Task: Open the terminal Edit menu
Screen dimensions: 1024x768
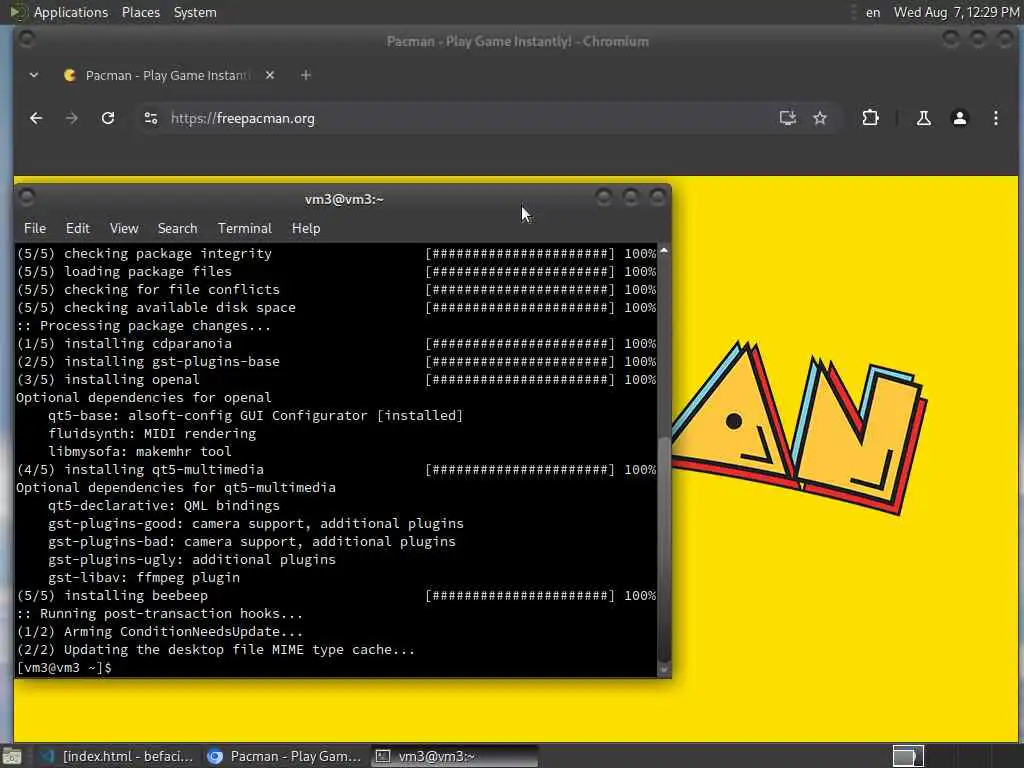Action: [x=78, y=228]
